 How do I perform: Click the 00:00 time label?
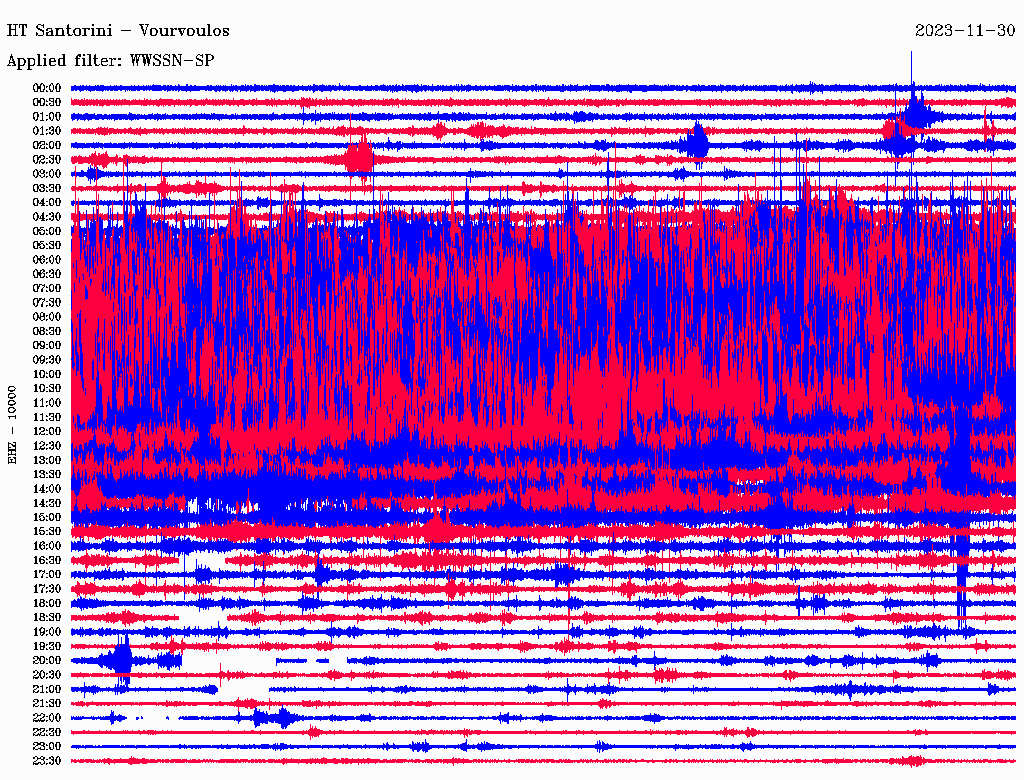pos(47,88)
